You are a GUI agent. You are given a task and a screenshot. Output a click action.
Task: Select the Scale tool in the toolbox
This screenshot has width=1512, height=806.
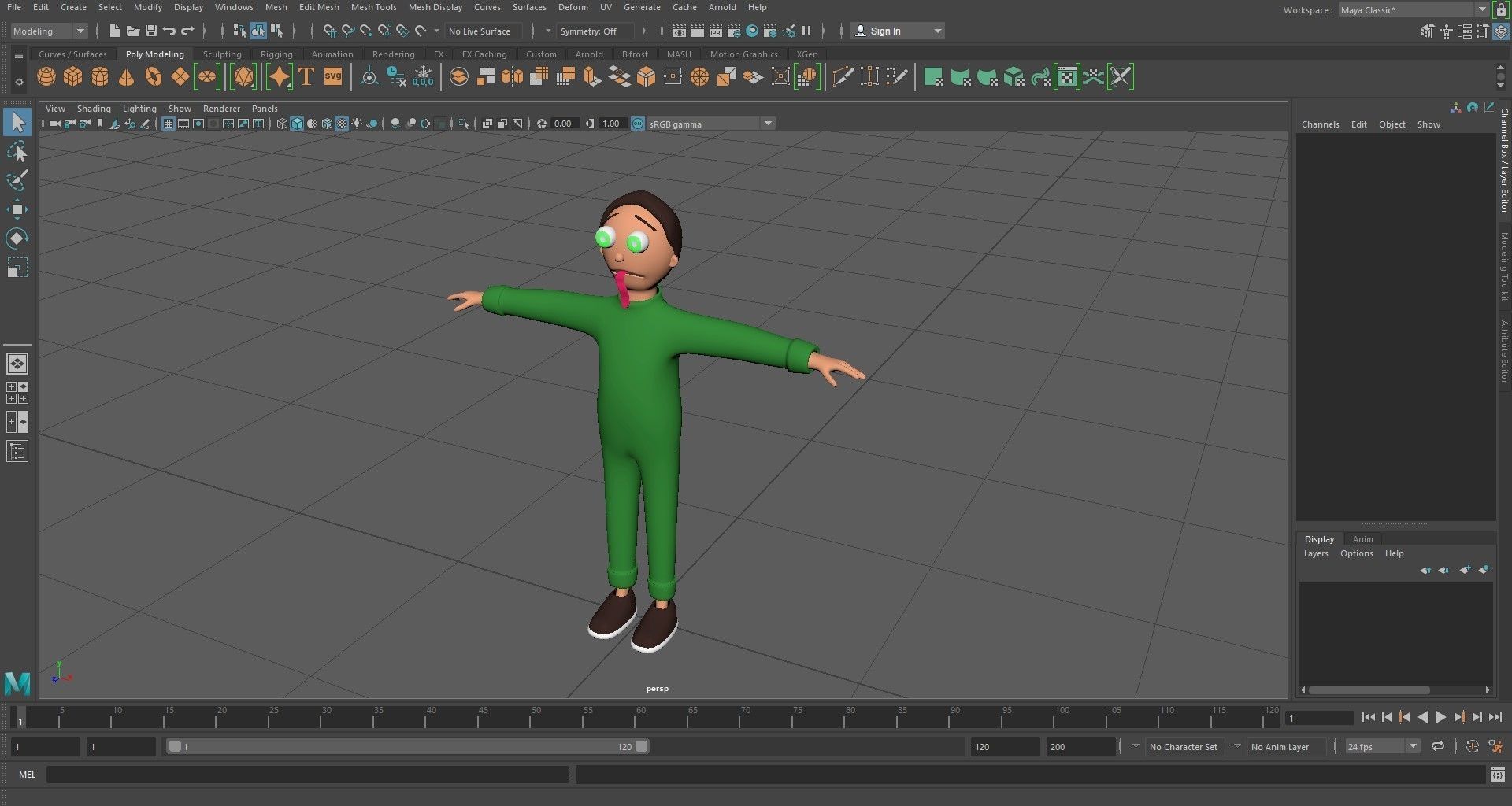tap(17, 268)
